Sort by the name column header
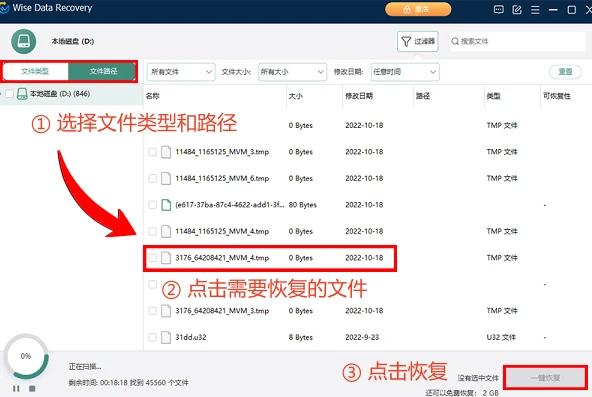The width and height of the screenshot is (592, 397). (153, 96)
